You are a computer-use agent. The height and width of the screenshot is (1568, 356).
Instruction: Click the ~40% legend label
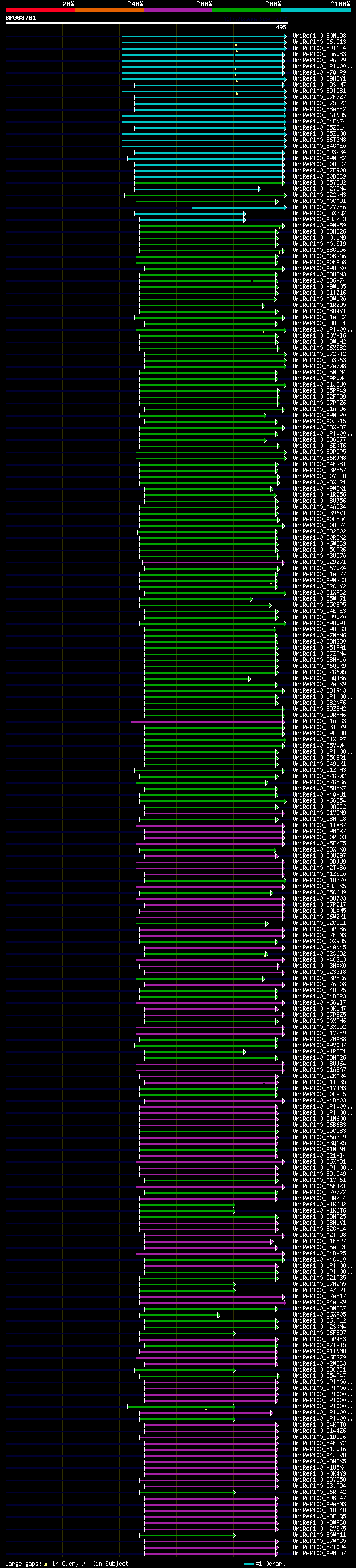point(136,4)
